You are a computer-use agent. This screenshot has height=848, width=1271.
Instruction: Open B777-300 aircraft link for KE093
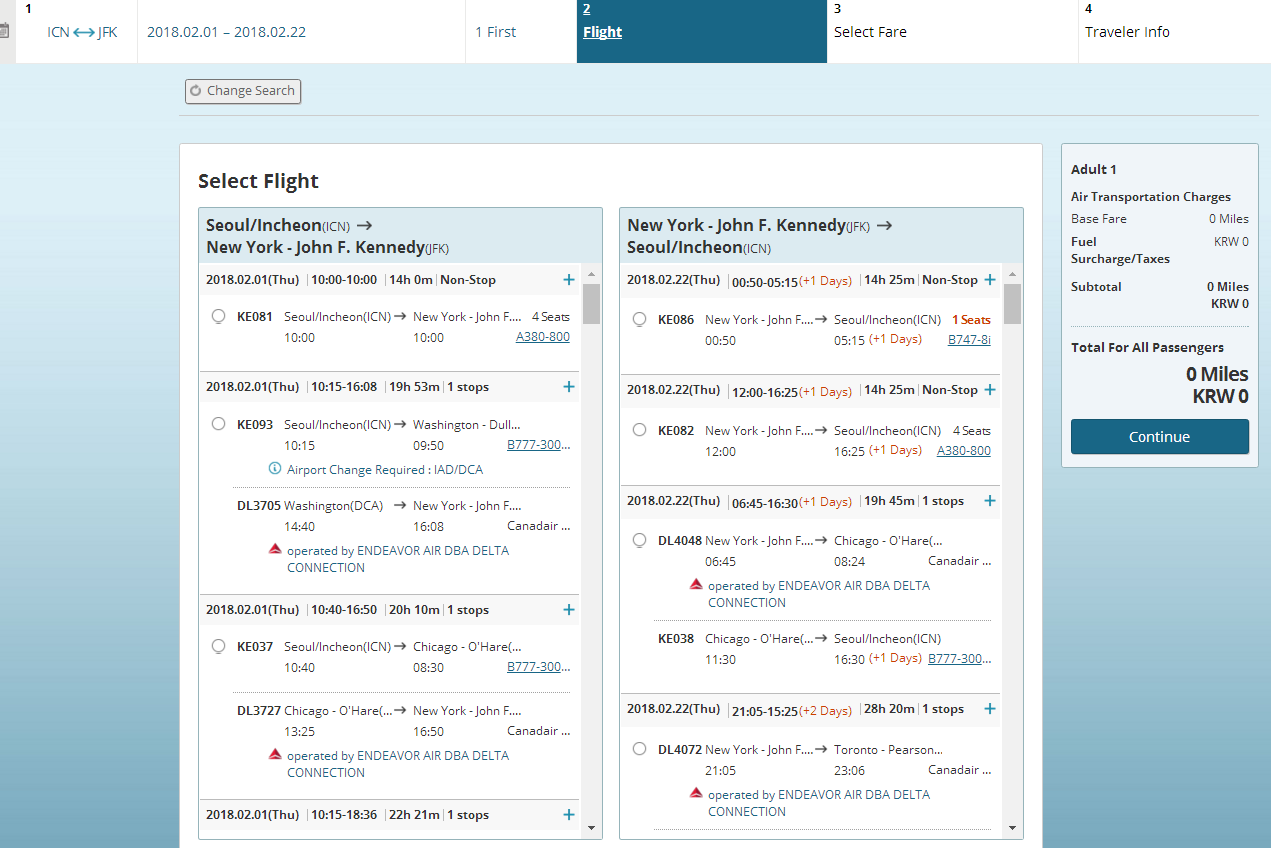point(539,445)
